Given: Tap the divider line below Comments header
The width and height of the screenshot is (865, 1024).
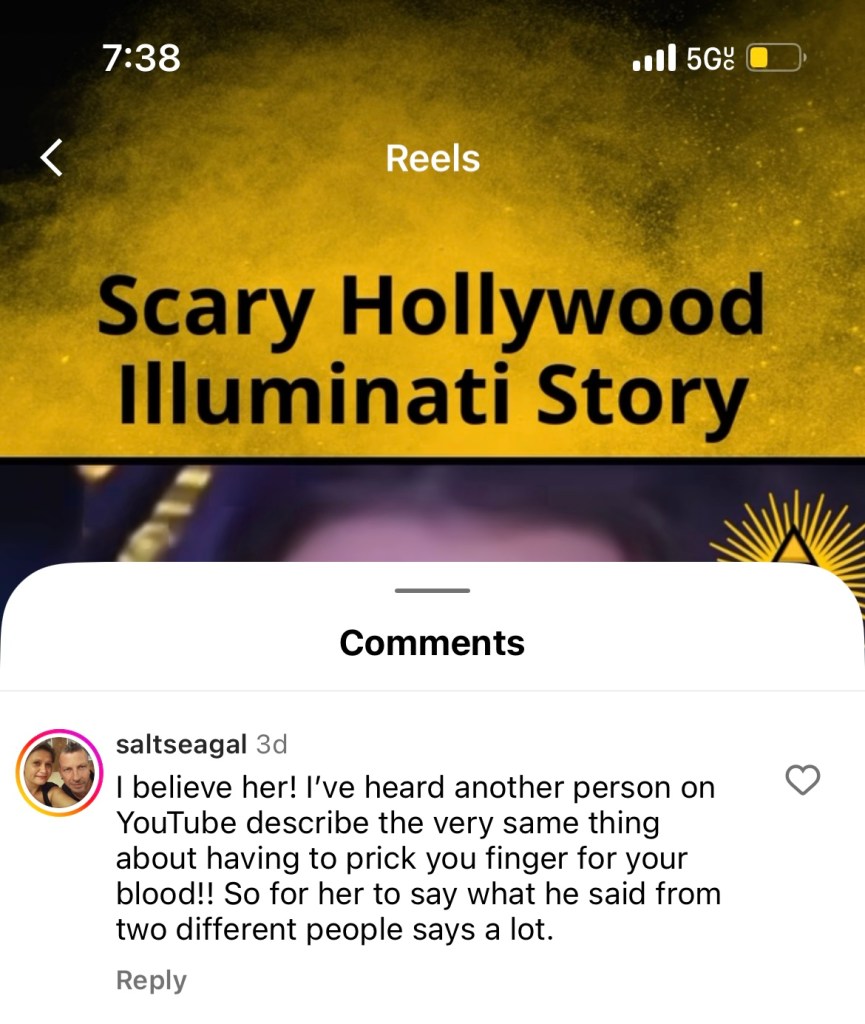Looking at the screenshot, I should coord(432,690).
